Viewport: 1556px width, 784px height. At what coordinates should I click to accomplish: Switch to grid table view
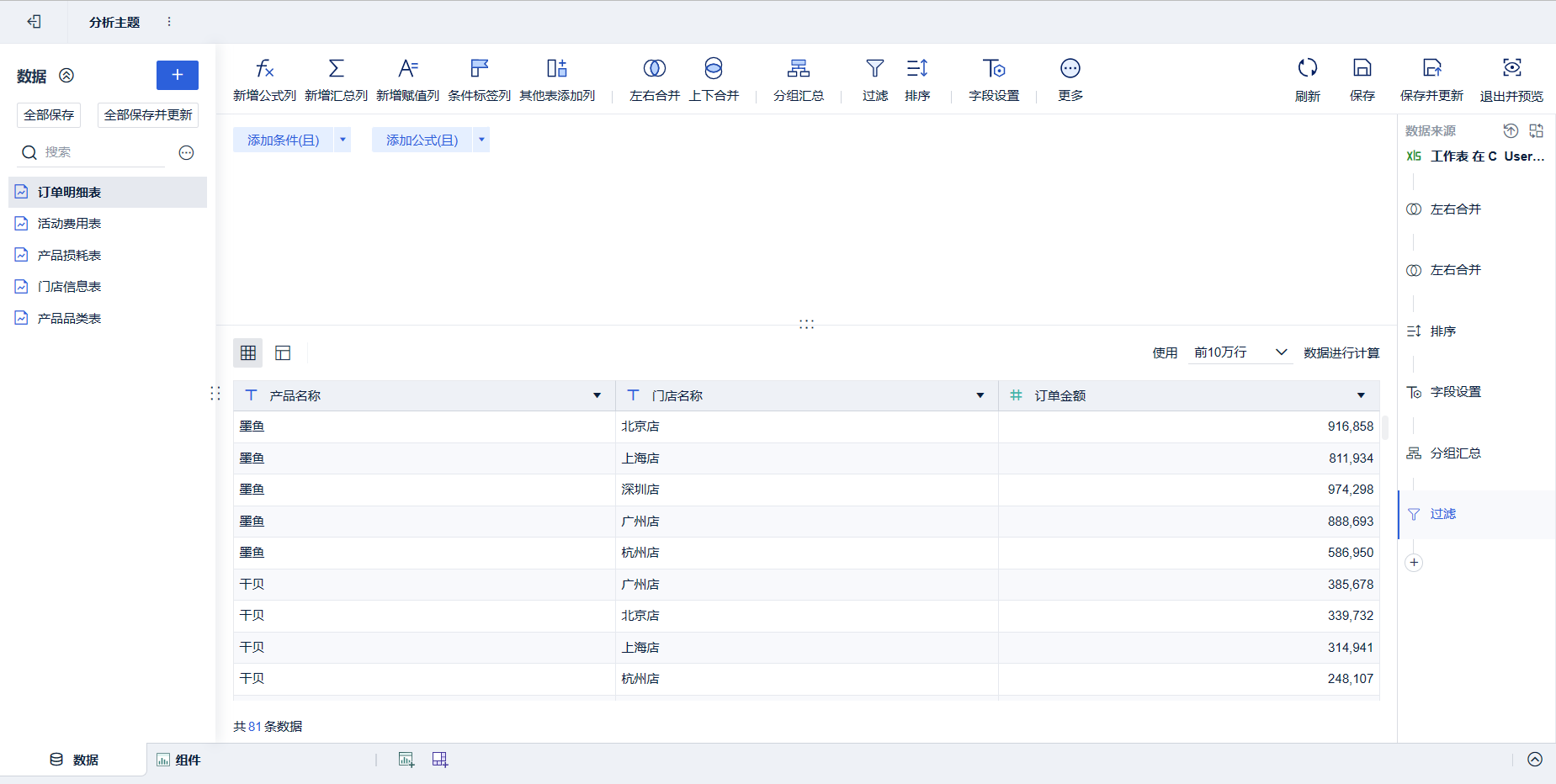248,353
